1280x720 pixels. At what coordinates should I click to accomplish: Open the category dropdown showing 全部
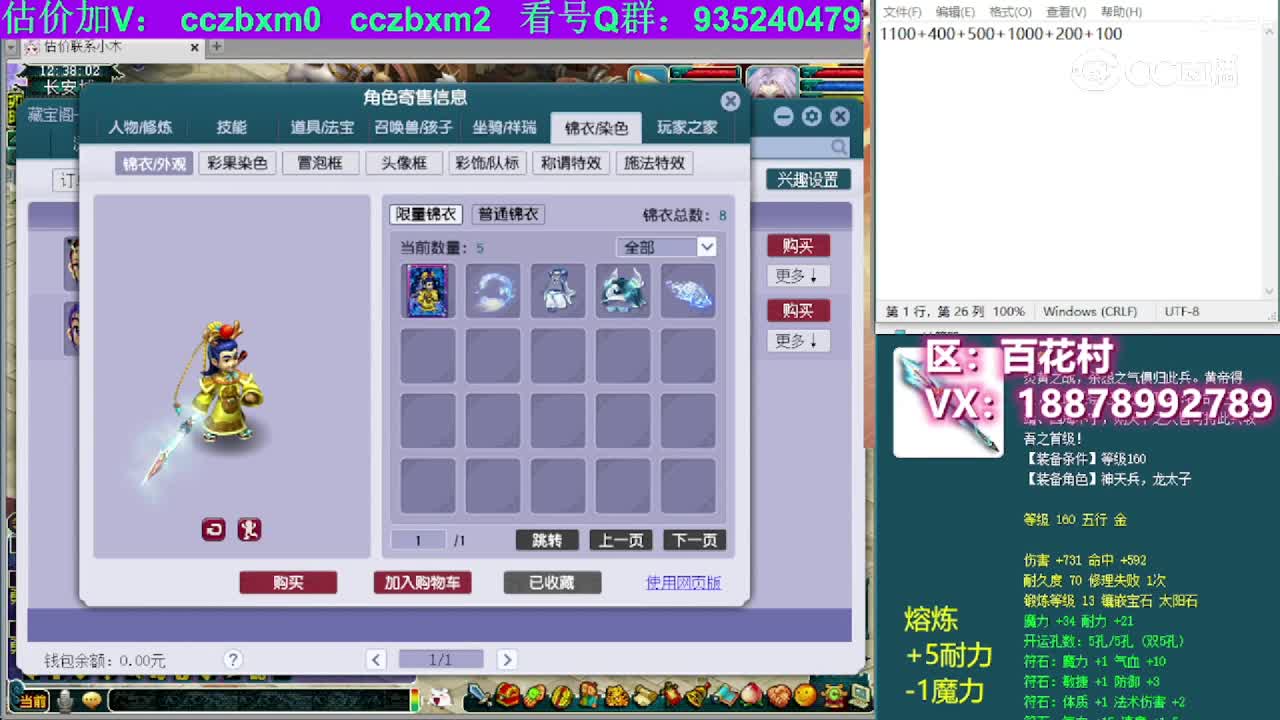[666, 247]
